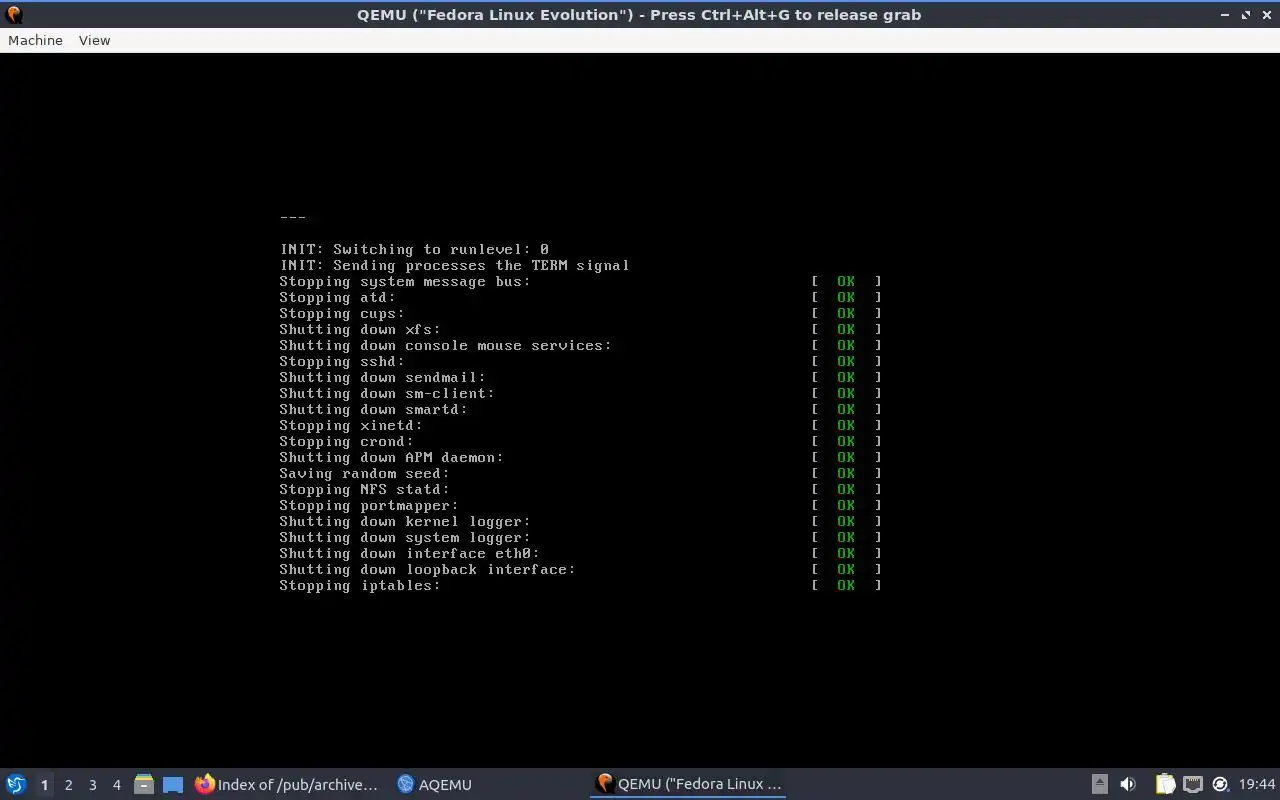Viewport: 1280px width, 800px height.
Task: Click the 'Shutting down smartd:' line
Action: pyautogui.click(x=373, y=409)
